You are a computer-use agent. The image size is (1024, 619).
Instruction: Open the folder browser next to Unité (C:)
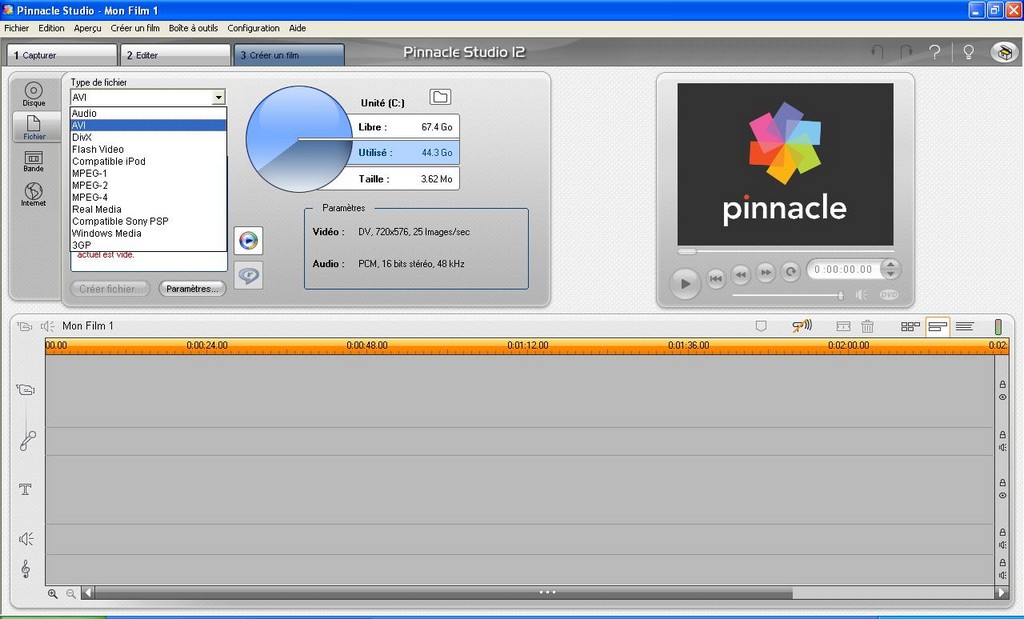440,97
